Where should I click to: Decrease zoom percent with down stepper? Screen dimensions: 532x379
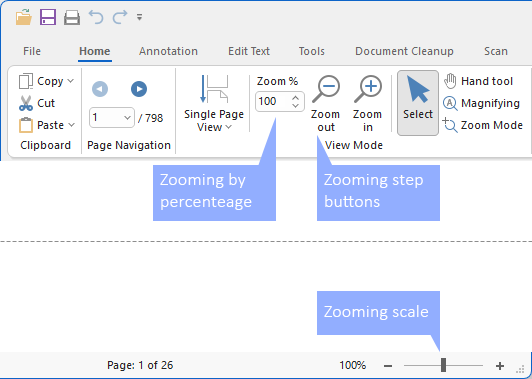coord(296,106)
